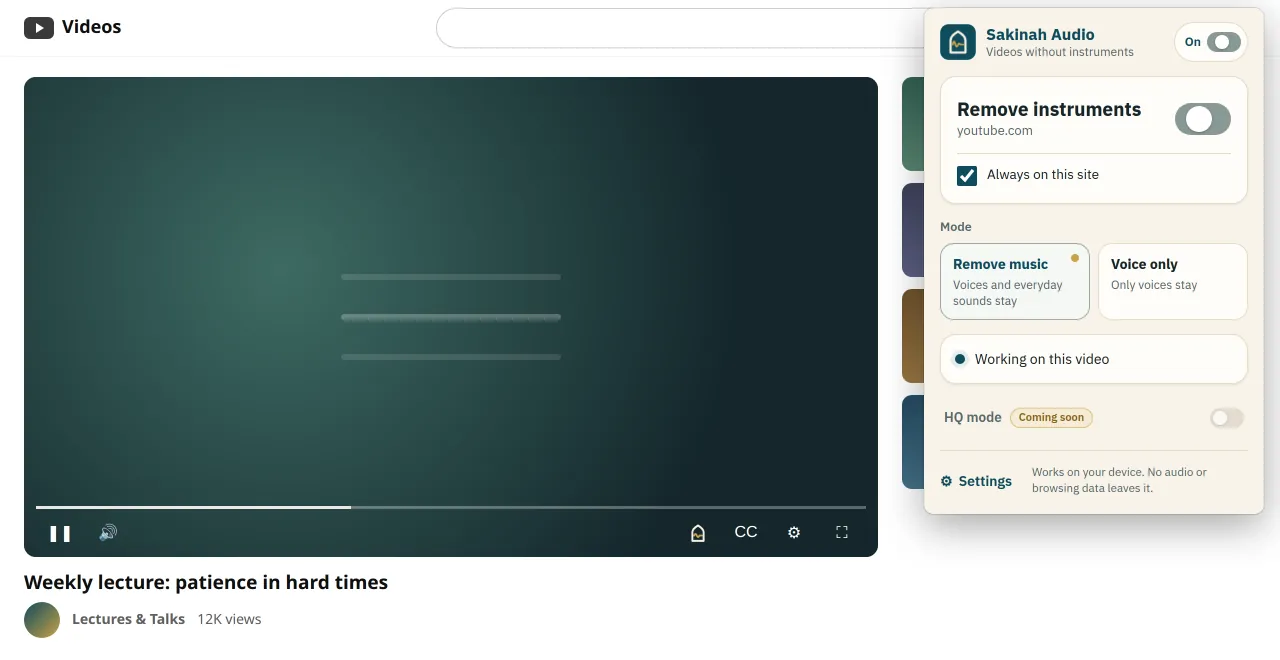The image size is (1280, 660).
Task: Enter fullscreen mode
Action: click(842, 533)
